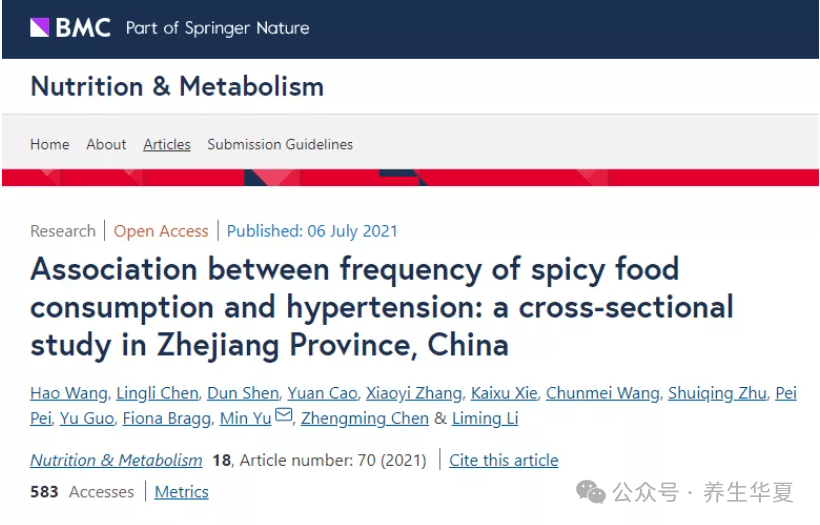Screen dimensions: 820x525
Task: Click the Nutrition & Metabolism journal title
Action: [x=177, y=86]
